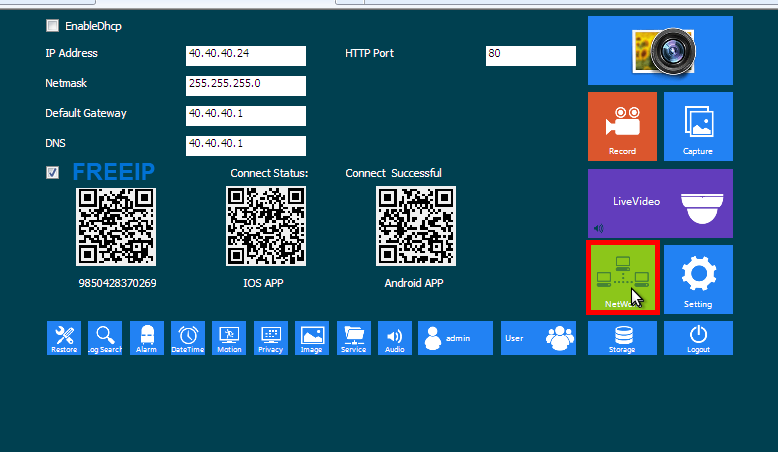Click the FREEIP logo text

tap(114, 172)
